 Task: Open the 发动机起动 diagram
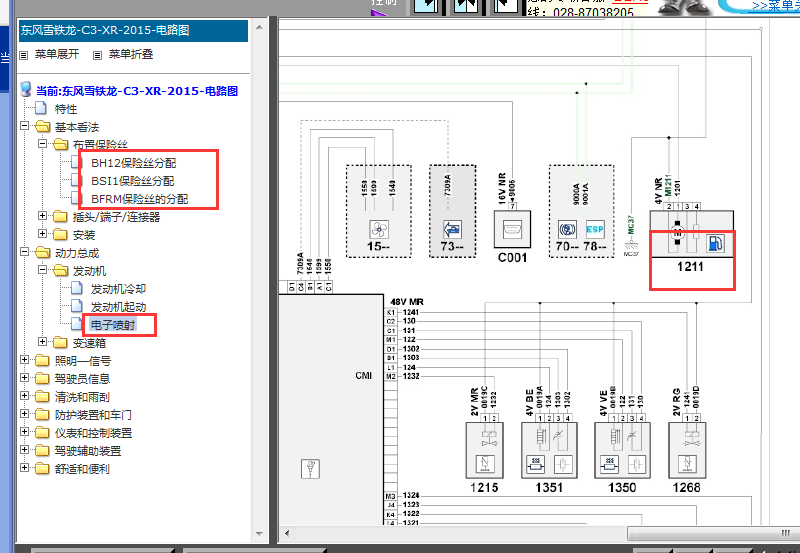coord(118,307)
